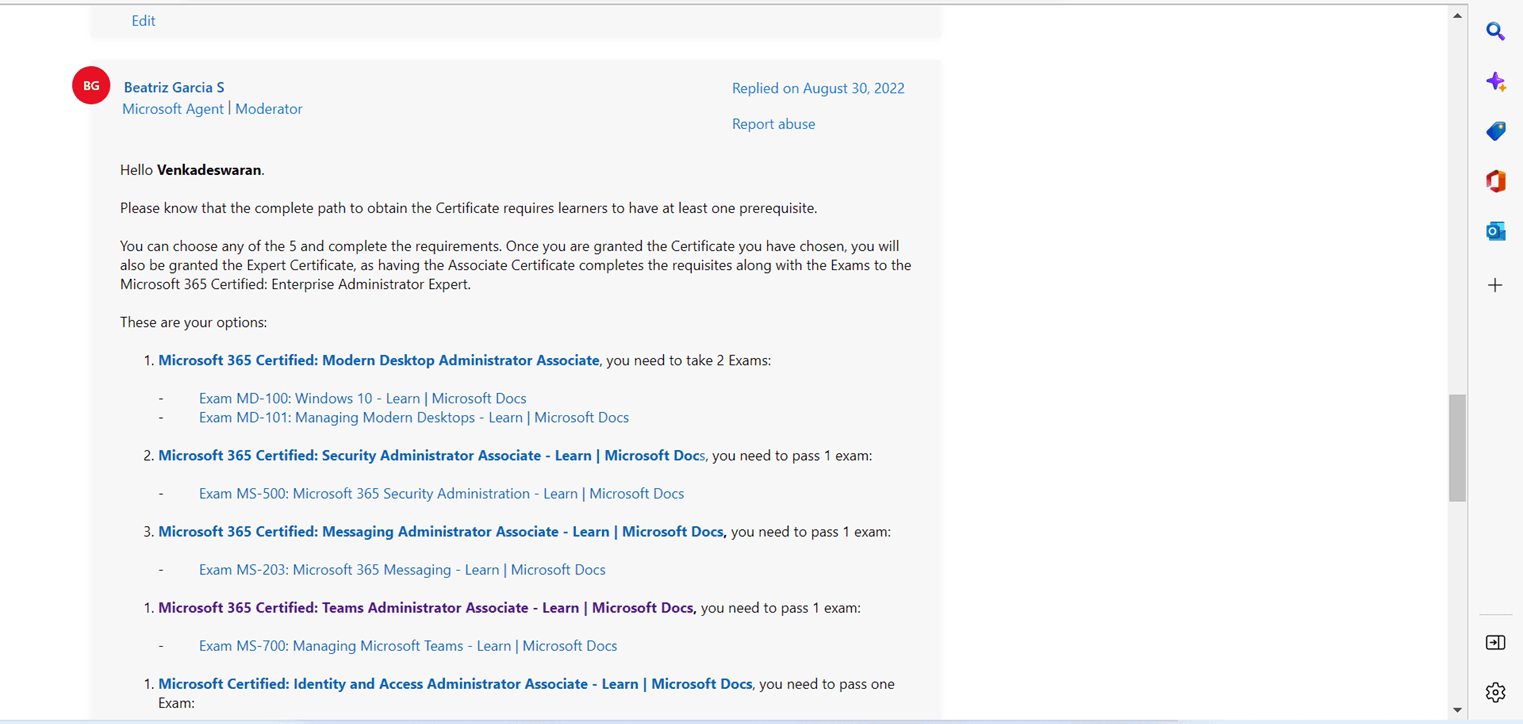Open Teams Administrator Associate certification link
The height and width of the screenshot is (724, 1523).
[x=426, y=607]
